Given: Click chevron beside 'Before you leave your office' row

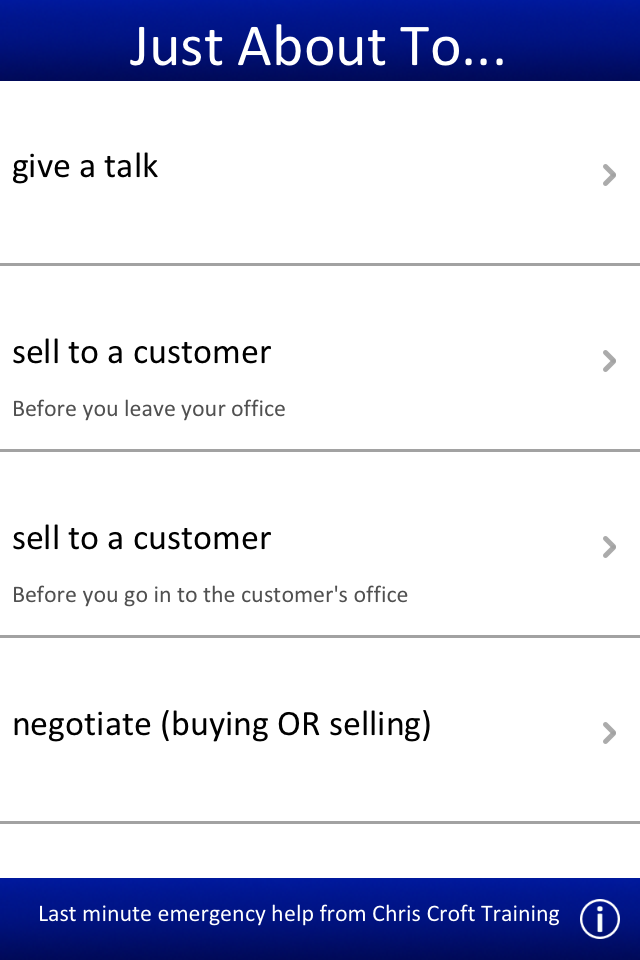Looking at the screenshot, I should (x=609, y=361).
